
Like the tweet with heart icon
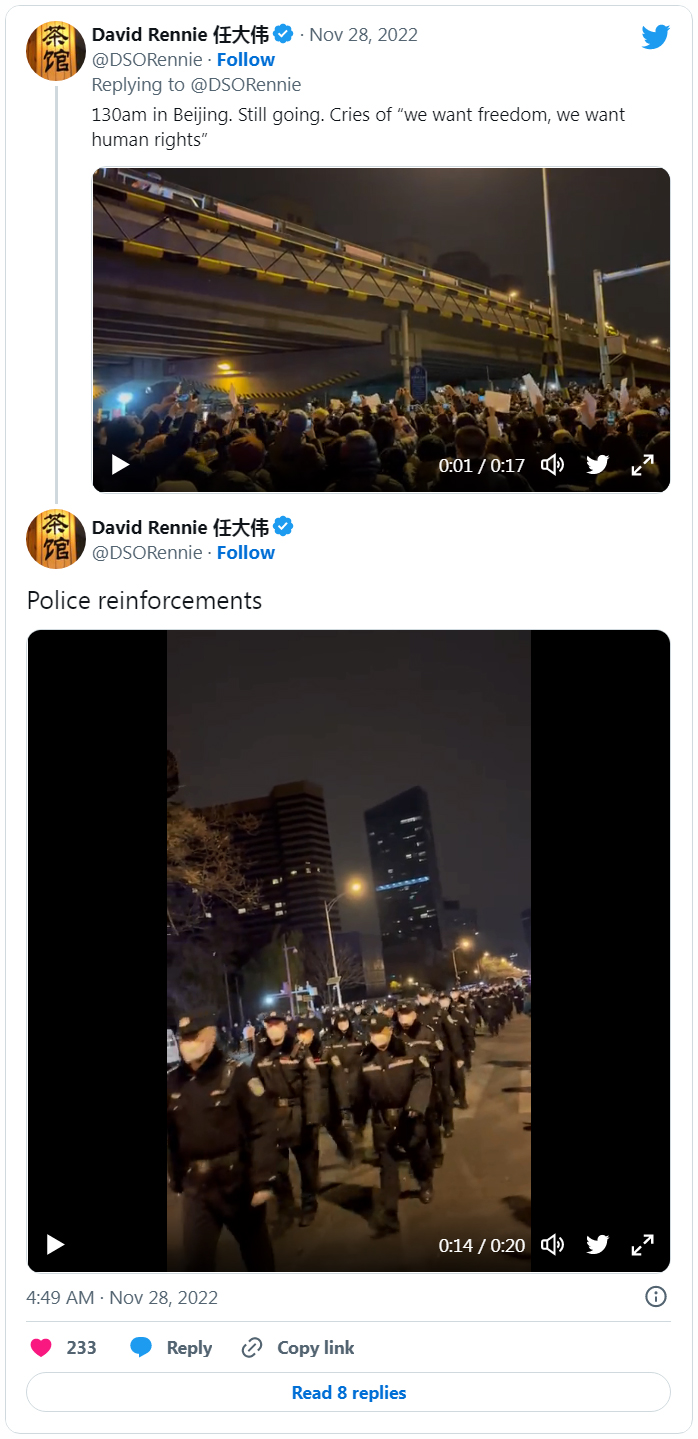click(41, 1348)
